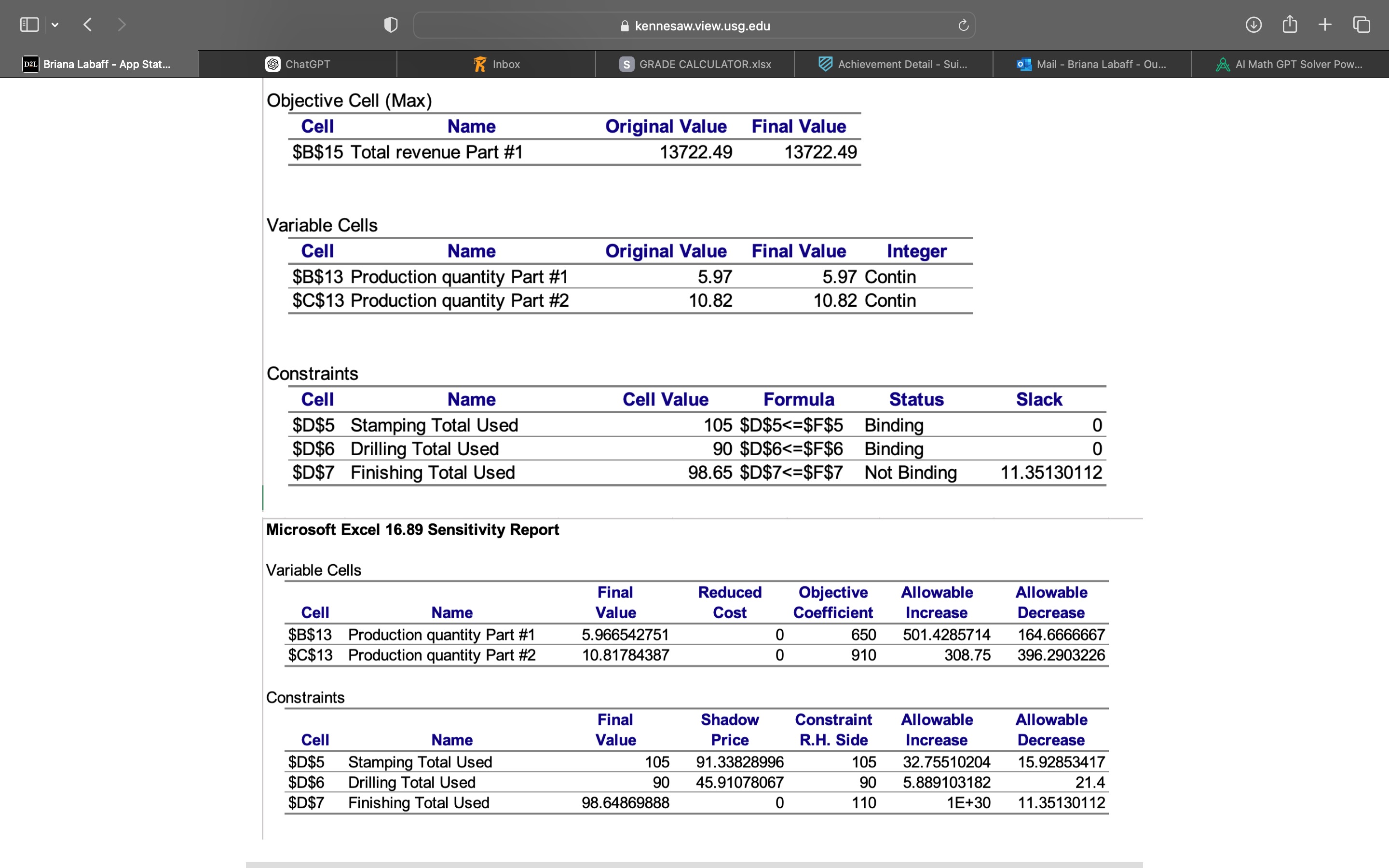
Task: Click allowable decrease 21.4
Action: [1089, 783]
